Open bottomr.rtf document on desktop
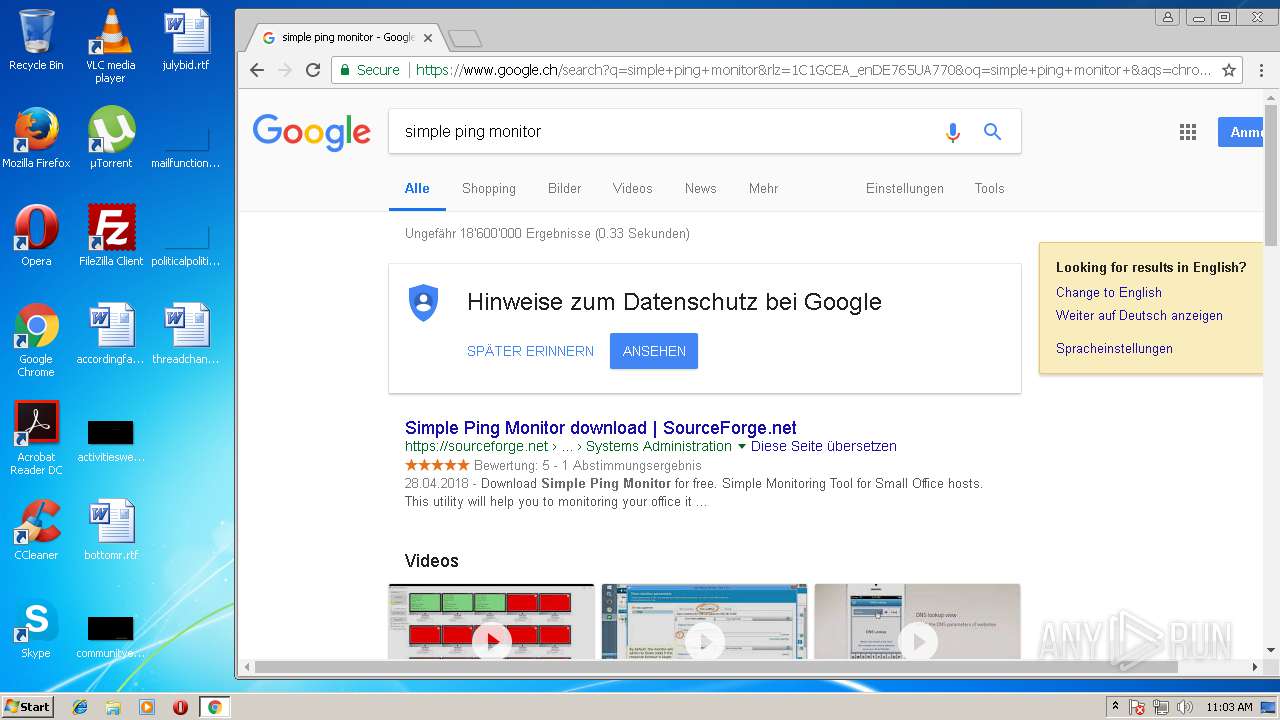This screenshot has width=1280, height=720. tap(110, 530)
